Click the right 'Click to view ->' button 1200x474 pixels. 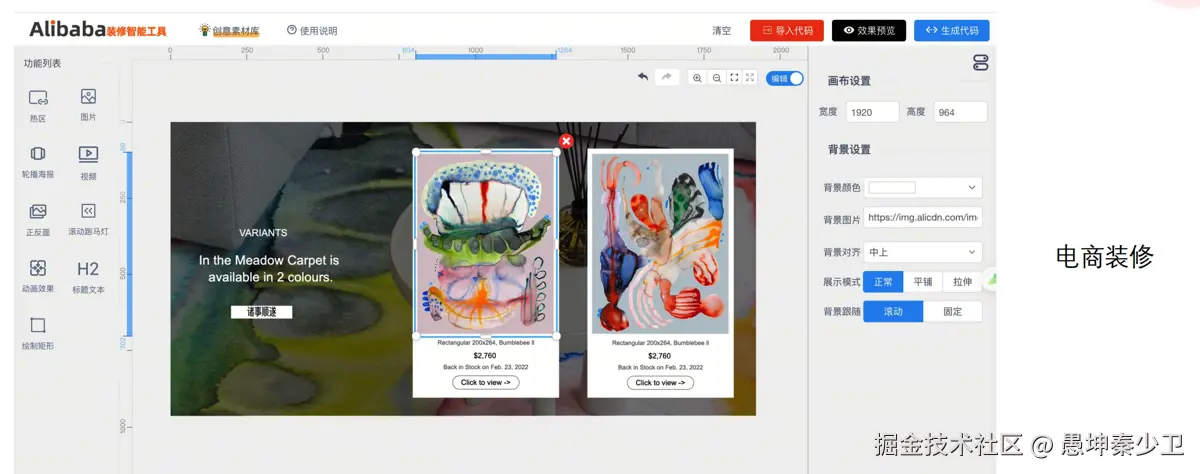(x=660, y=382)
